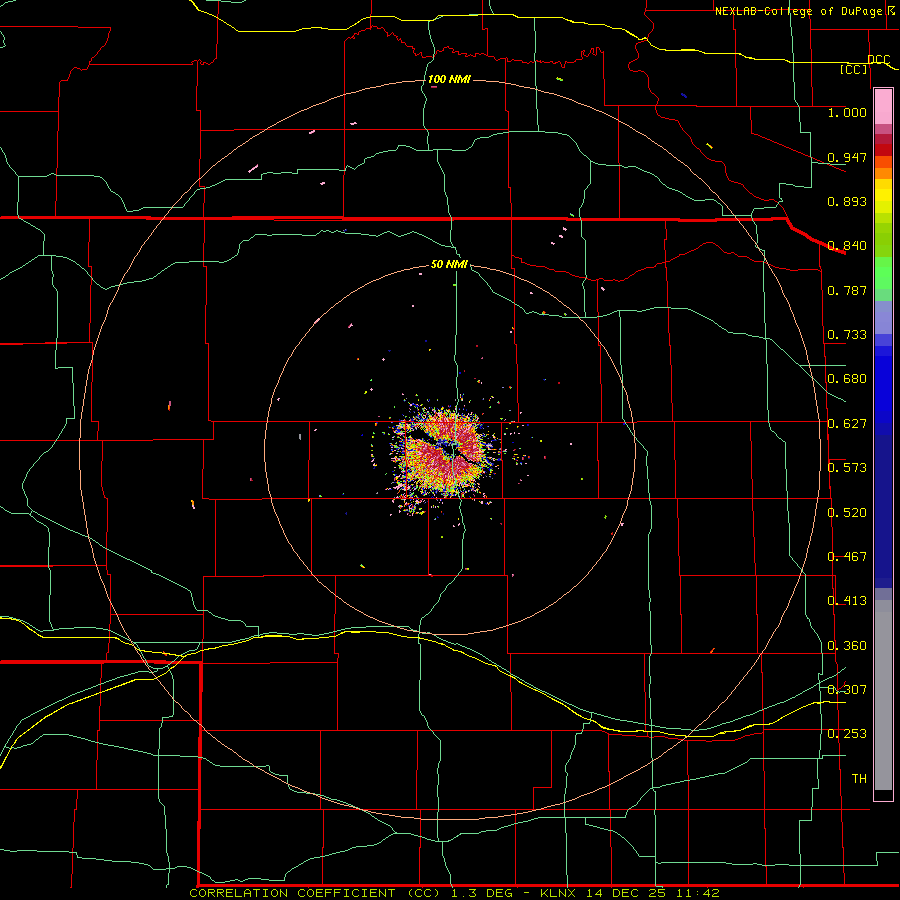
Task: Click the [CC] units label
Action: point(854,69)
